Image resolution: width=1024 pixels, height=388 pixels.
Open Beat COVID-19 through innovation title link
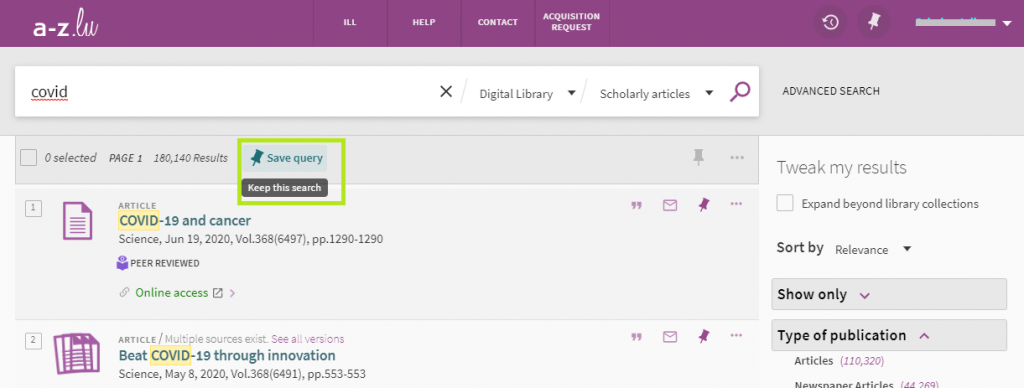pos(227,356)
